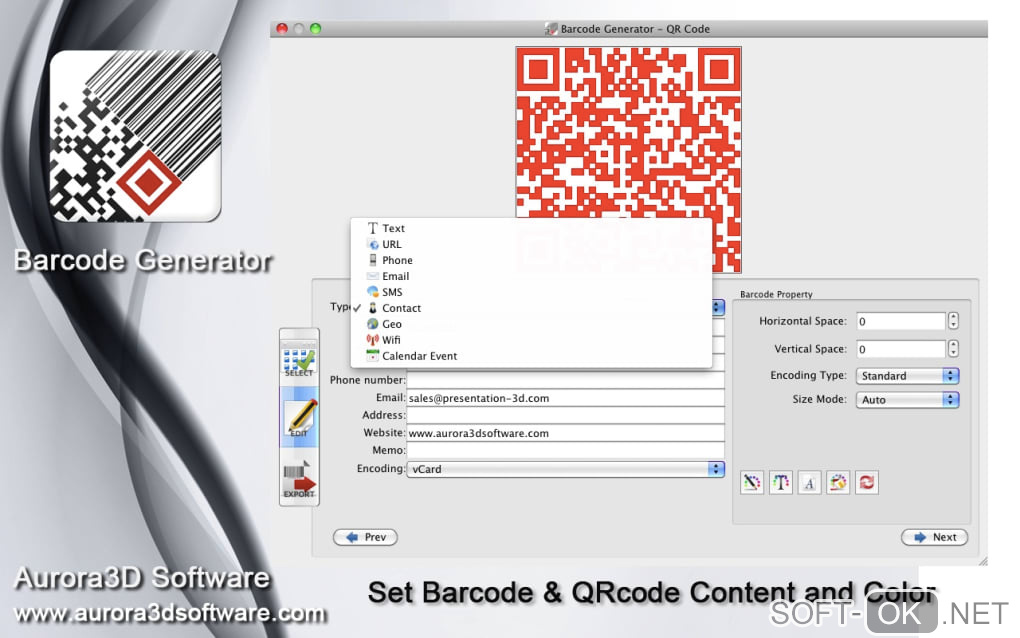Viewport: 1020px width, 638px height.
Task: Click the font 'A' settings icon
Action: pyautogui.click(x=809, y=483)
